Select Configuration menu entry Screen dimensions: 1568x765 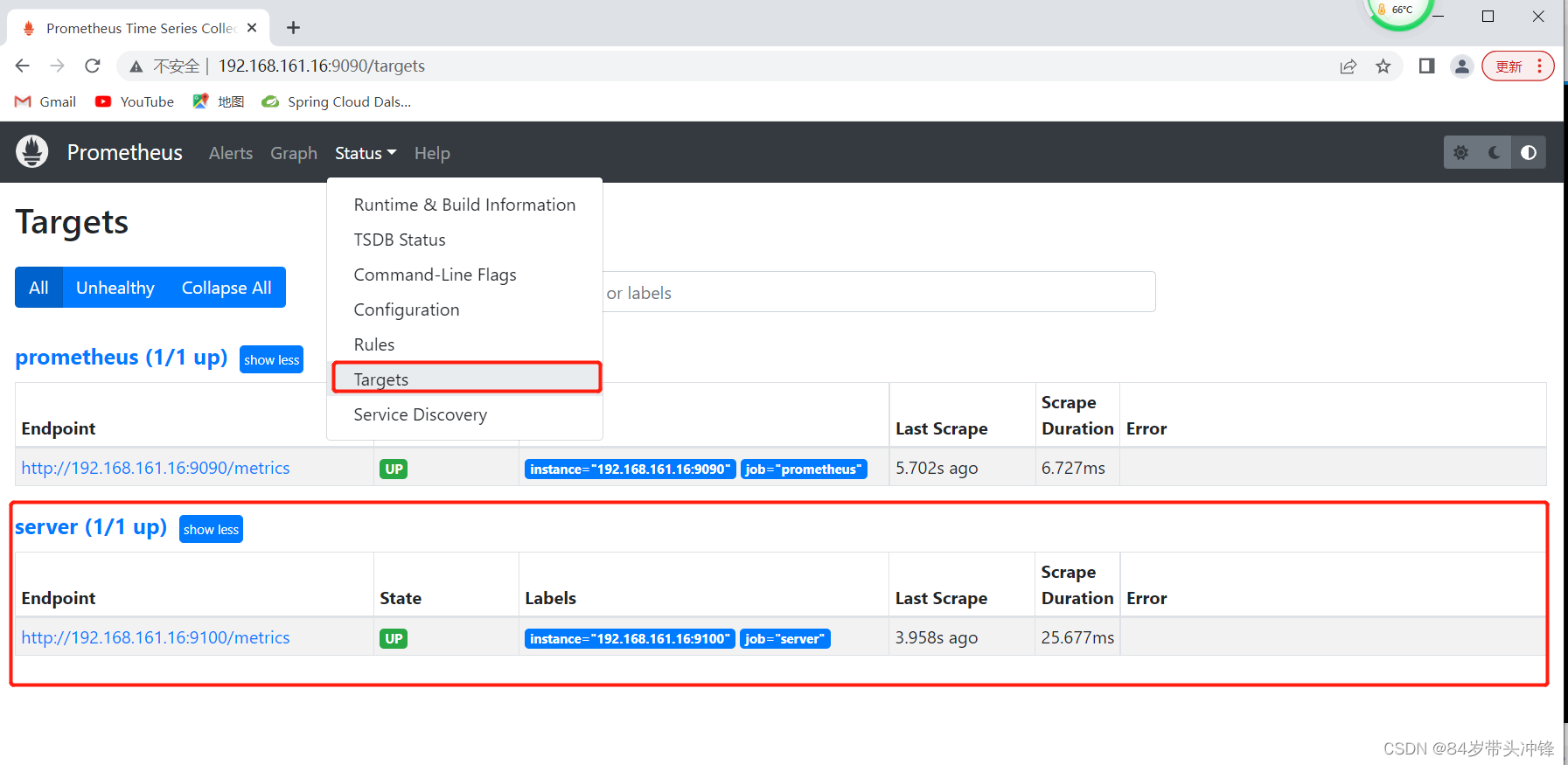464,309
